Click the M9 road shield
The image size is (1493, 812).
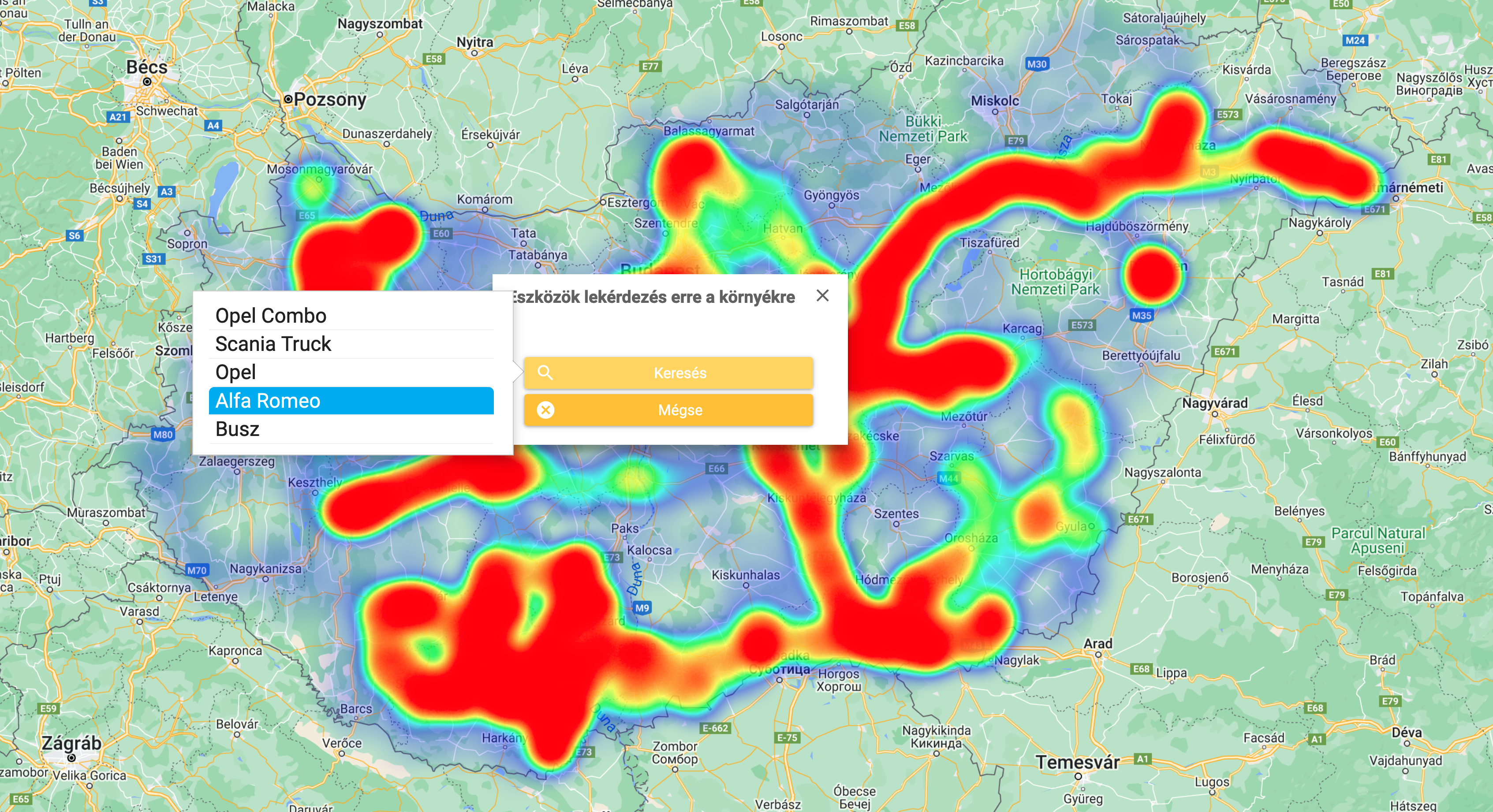(x=642, y=608)
